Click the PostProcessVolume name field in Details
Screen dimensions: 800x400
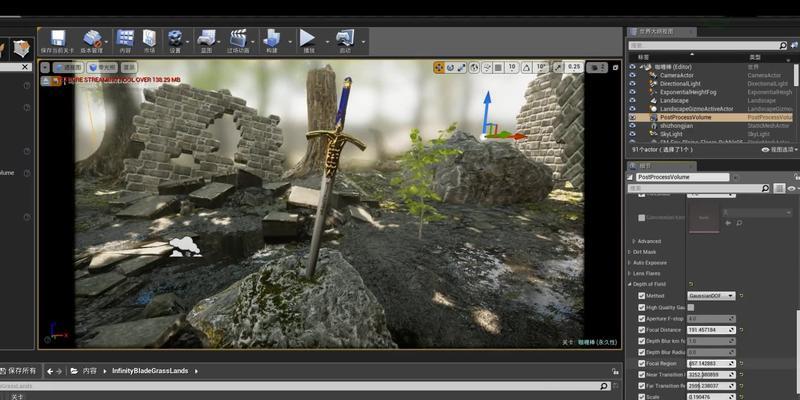click(x=683, y=177)
